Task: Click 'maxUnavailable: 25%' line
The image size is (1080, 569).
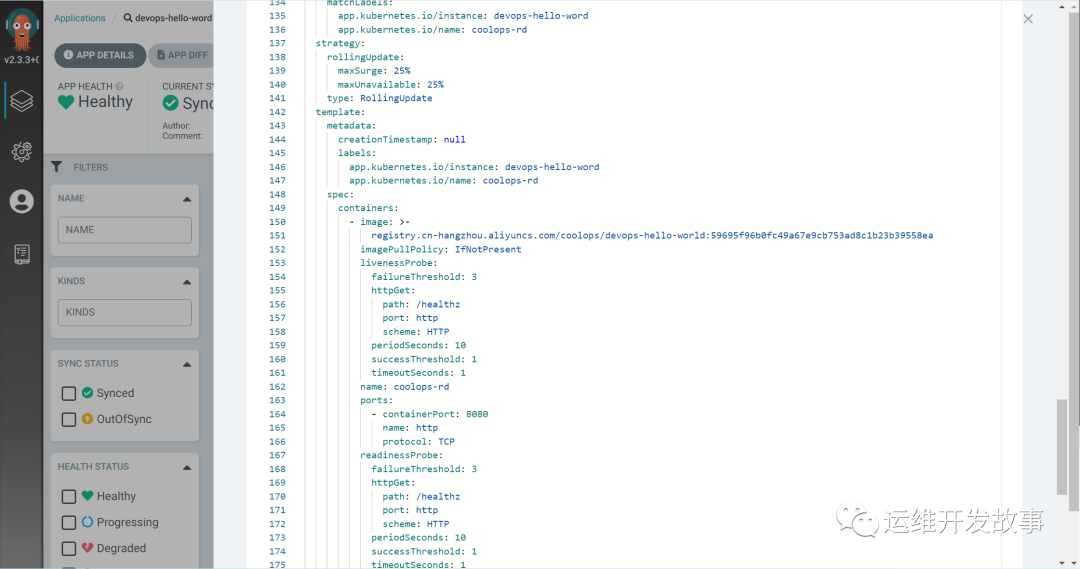Action: [x=391, y=84]
